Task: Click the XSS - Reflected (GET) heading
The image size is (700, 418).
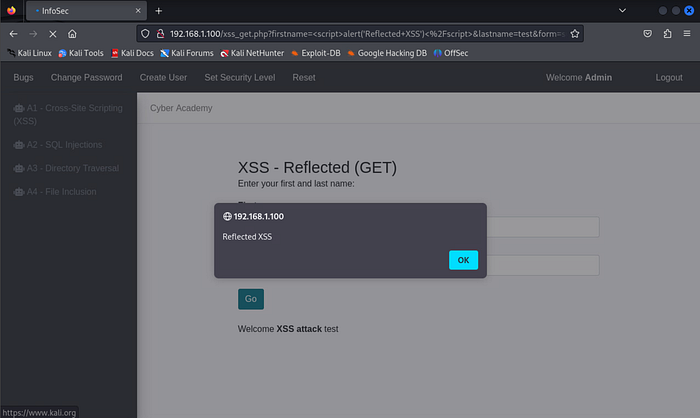Action: point(317,167)
